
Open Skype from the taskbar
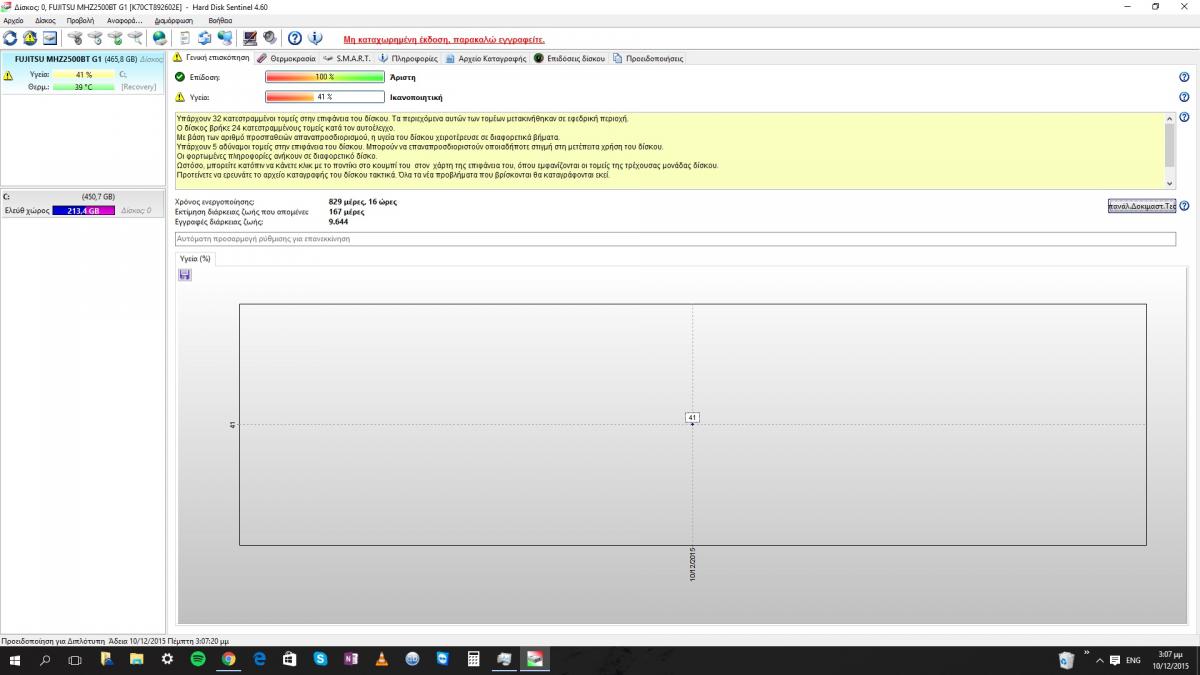point(320,660)
